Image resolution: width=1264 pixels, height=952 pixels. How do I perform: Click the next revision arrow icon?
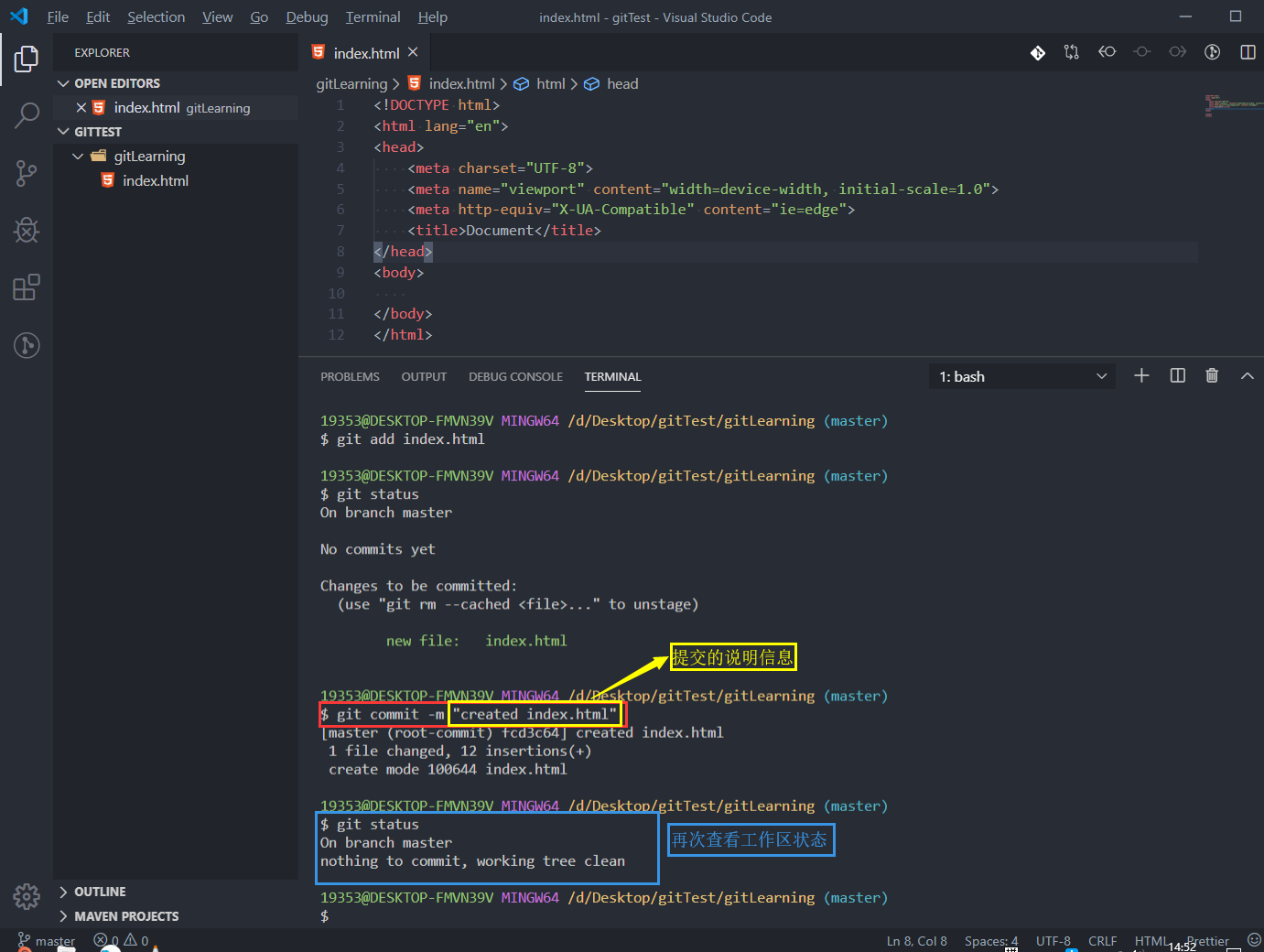tap(1178, 52)
